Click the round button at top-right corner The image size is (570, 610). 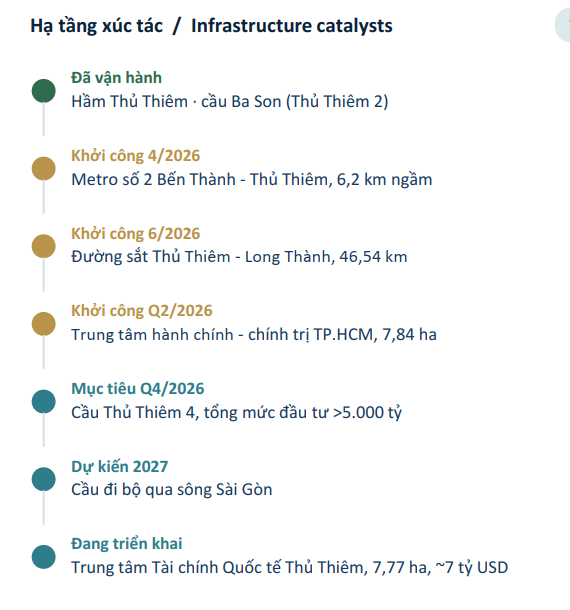coord(563,25)
